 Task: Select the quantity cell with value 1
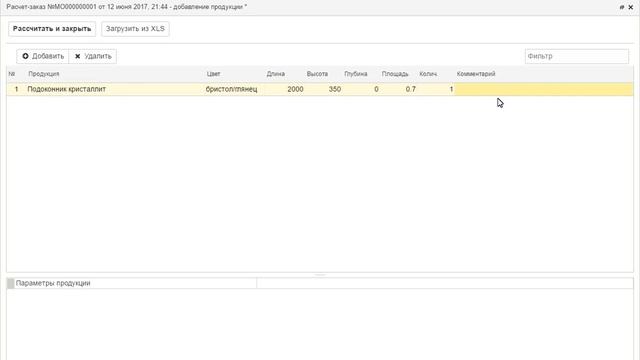tap(436, 89)
